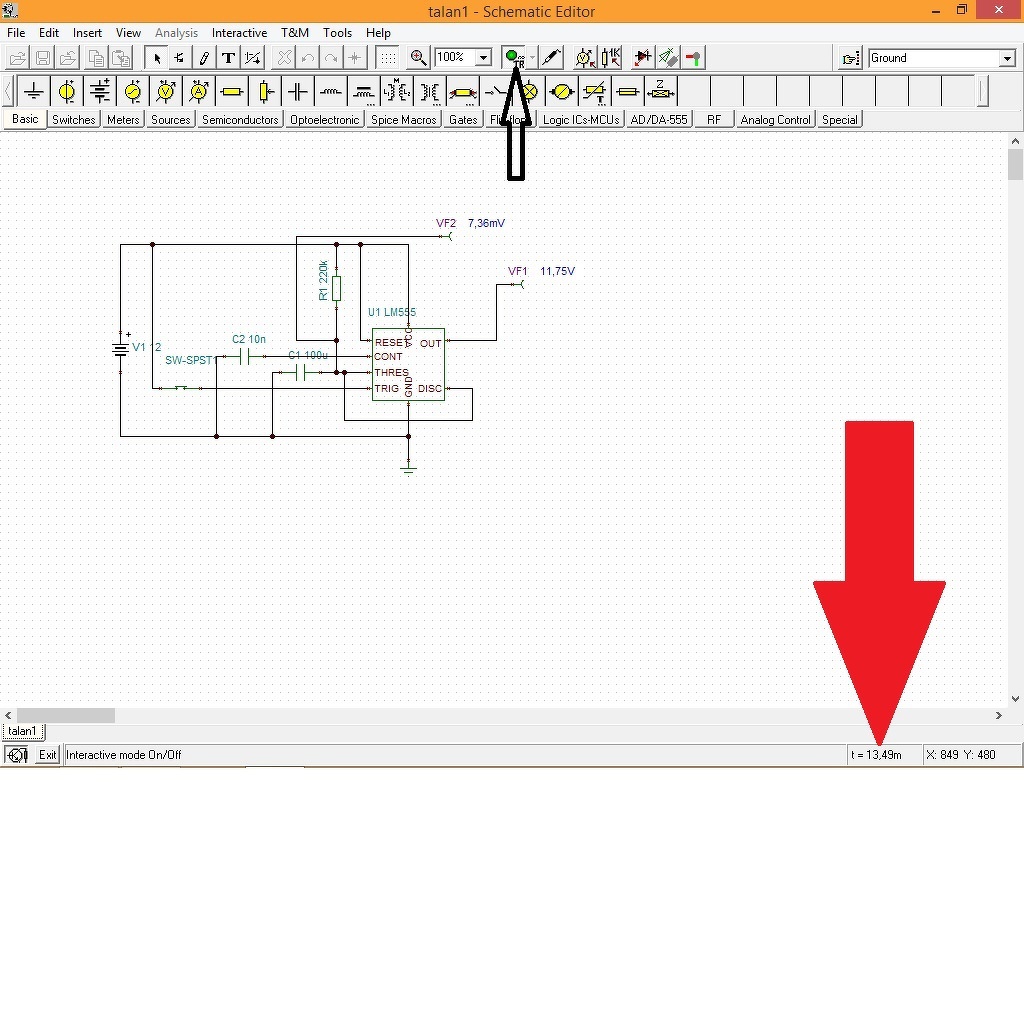1024x1024 pixels.
Task: Open the Insert menu
Action: pos(87,33)
